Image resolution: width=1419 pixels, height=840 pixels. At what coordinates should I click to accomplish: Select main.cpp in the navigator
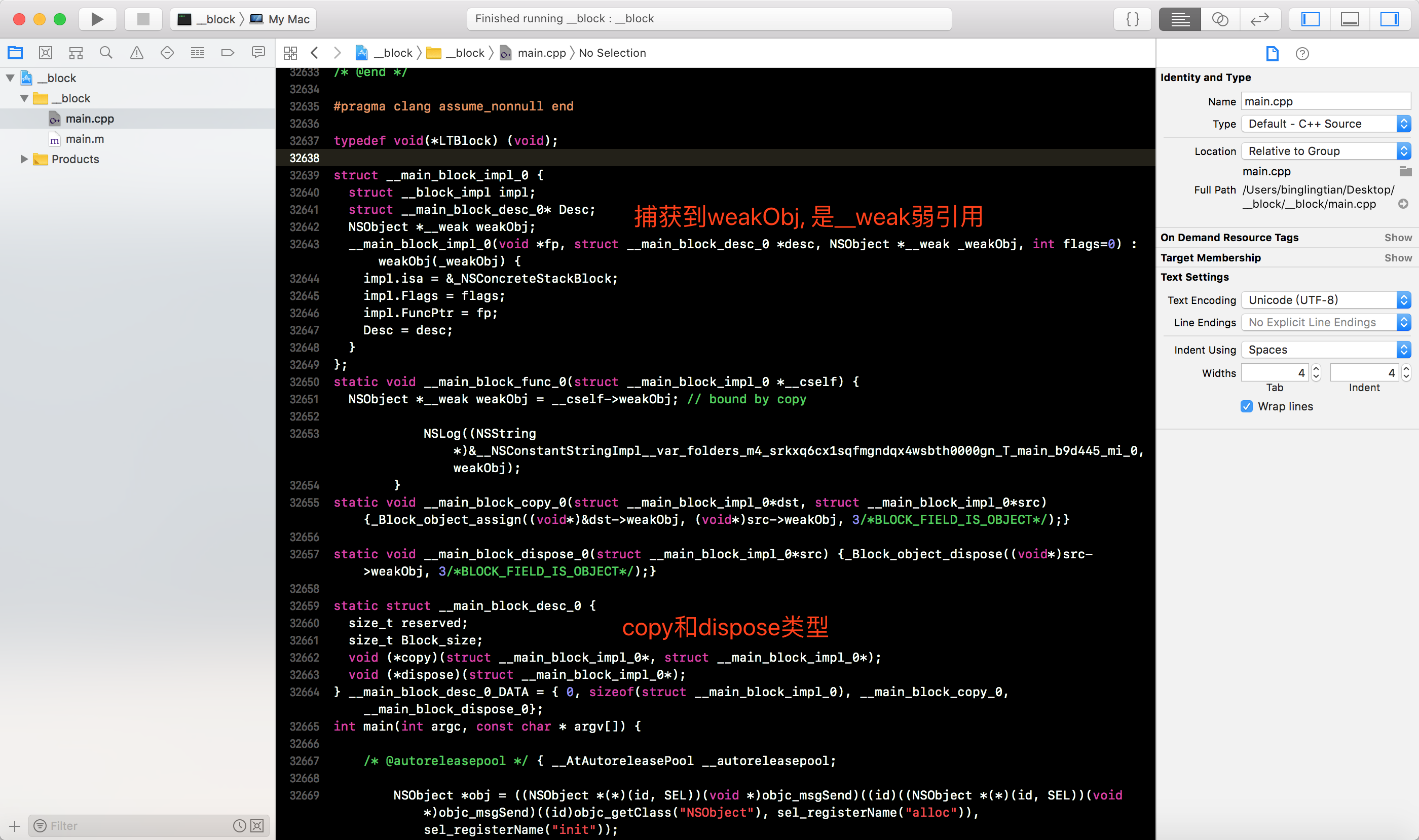click(x=90, y=119)
